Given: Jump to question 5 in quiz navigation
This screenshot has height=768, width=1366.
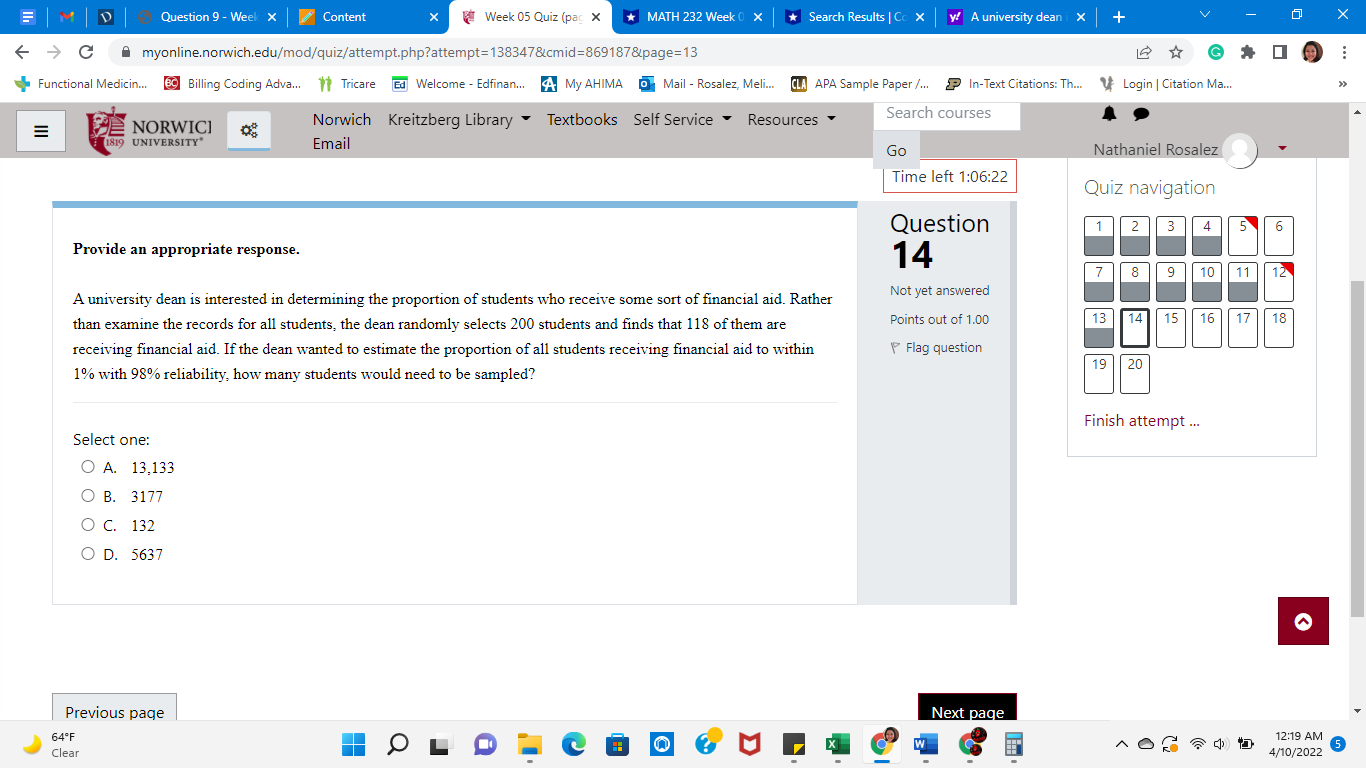Looking at the screenshot, I should click(1242, 235).
